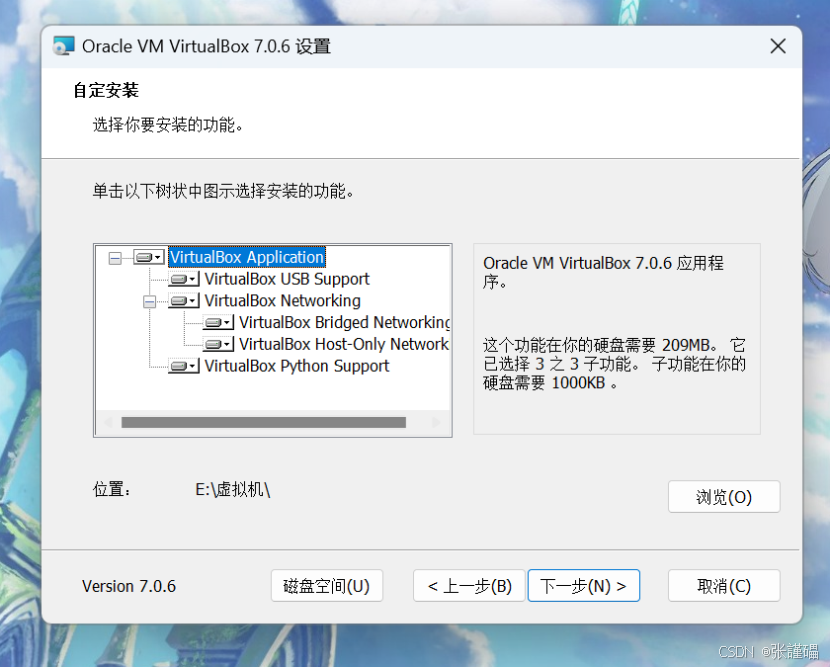Collapse the VirtualBox Application tree node

click(x=115, y=258)
